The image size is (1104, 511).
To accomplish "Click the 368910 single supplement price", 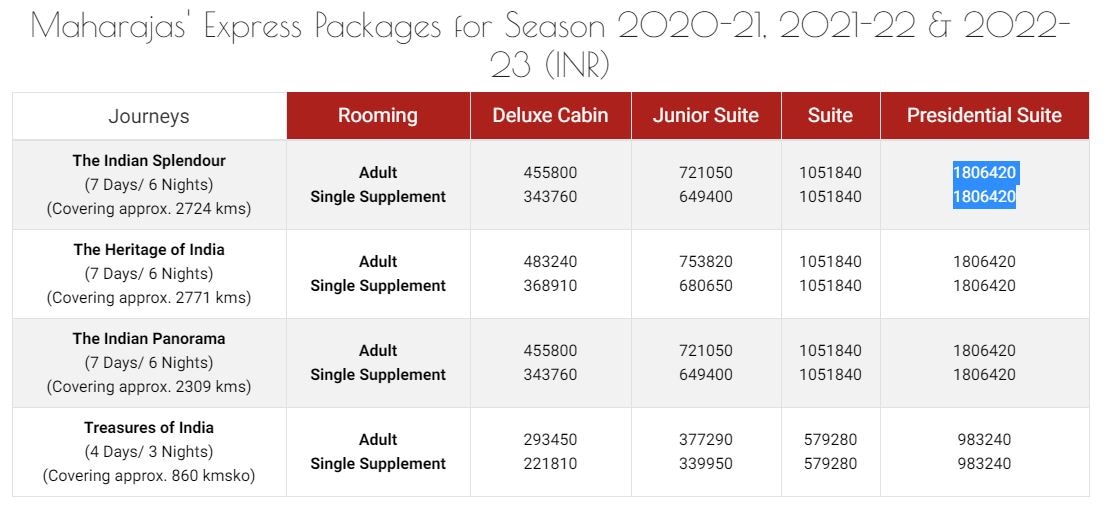I will pos(550,285).
